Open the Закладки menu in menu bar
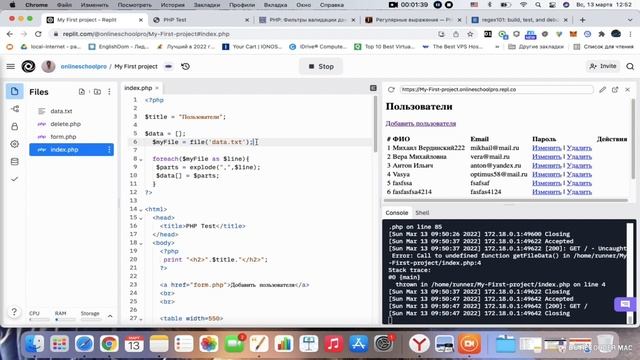 click(207, 5)
